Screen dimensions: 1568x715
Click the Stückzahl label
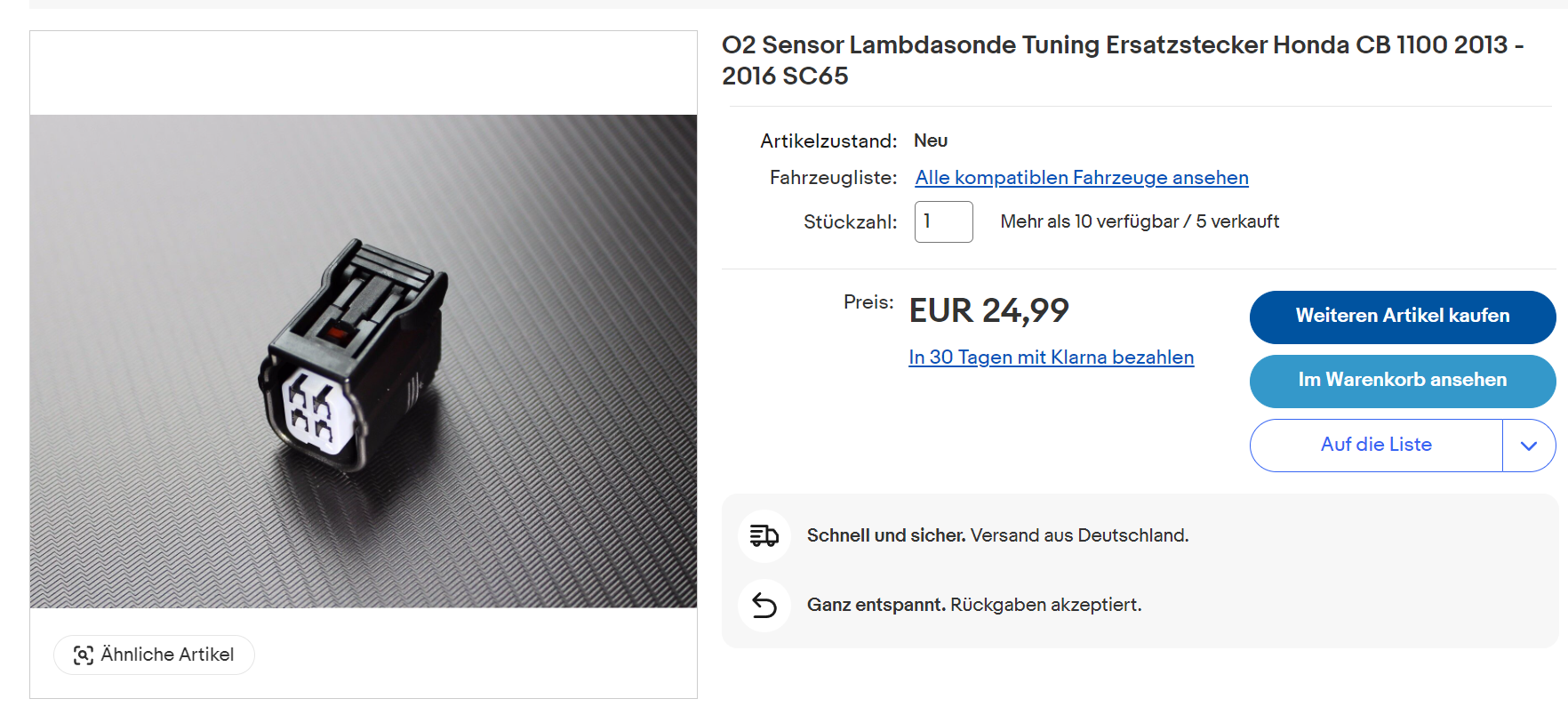click(x=850, y=222)
